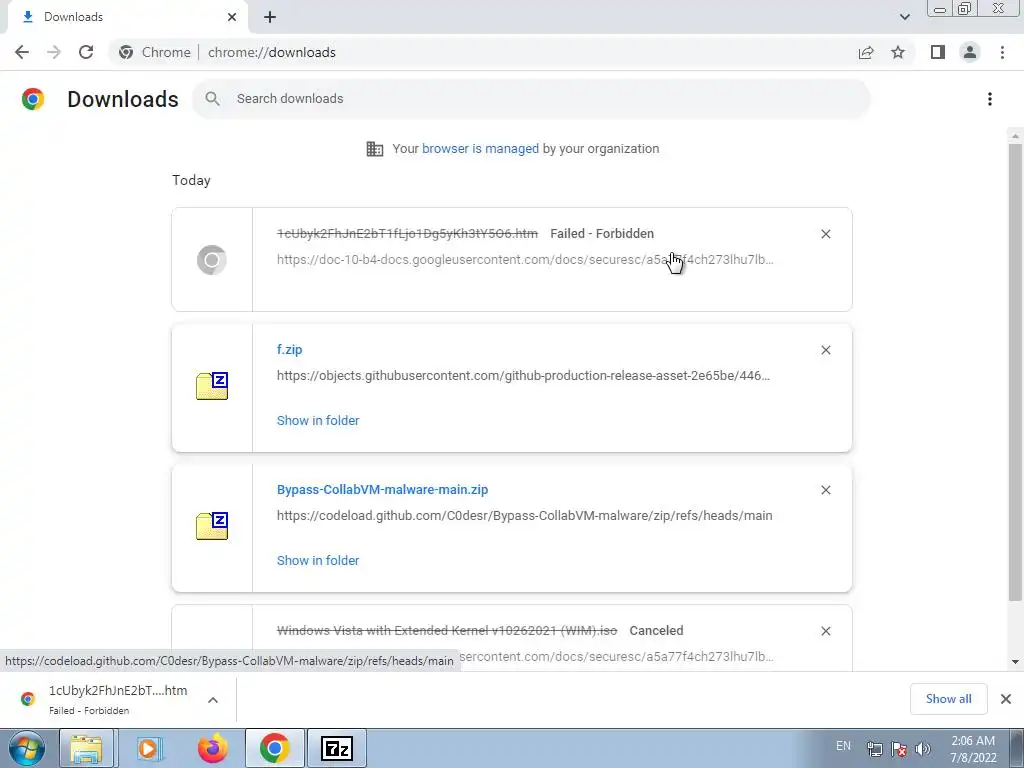Go back with the browser back arrow
Image resolution: width=1024 pixels, height=768 pixels.
coord(22,52)
